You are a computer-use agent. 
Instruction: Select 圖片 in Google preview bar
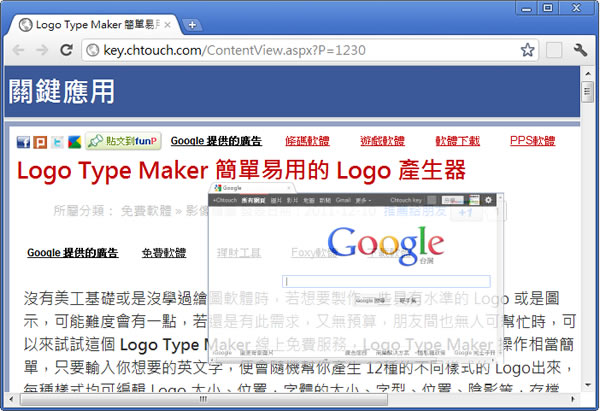pyautogui.click(x=276, y=200)
